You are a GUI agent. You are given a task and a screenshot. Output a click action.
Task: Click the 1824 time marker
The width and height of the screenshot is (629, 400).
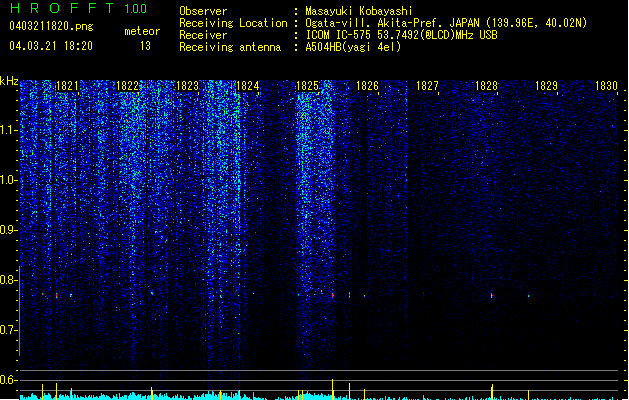248,86
